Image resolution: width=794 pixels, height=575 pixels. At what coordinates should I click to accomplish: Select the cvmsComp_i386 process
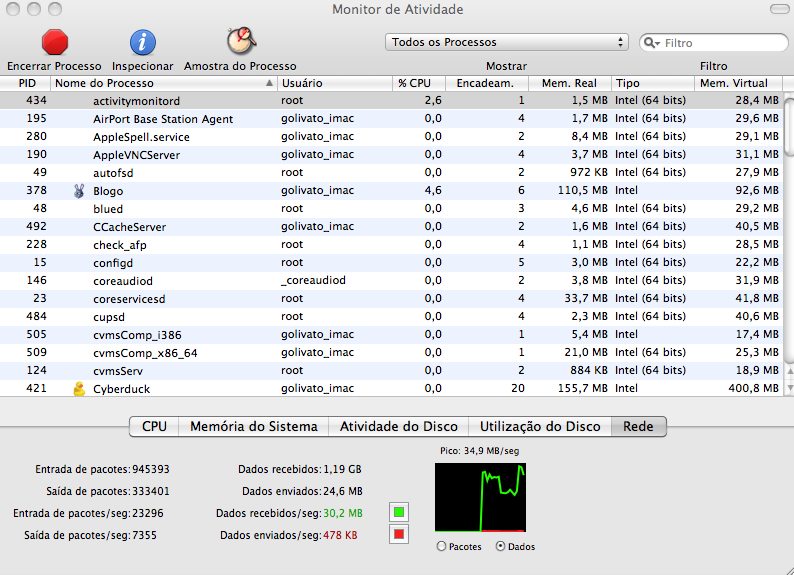pos(137,335)
